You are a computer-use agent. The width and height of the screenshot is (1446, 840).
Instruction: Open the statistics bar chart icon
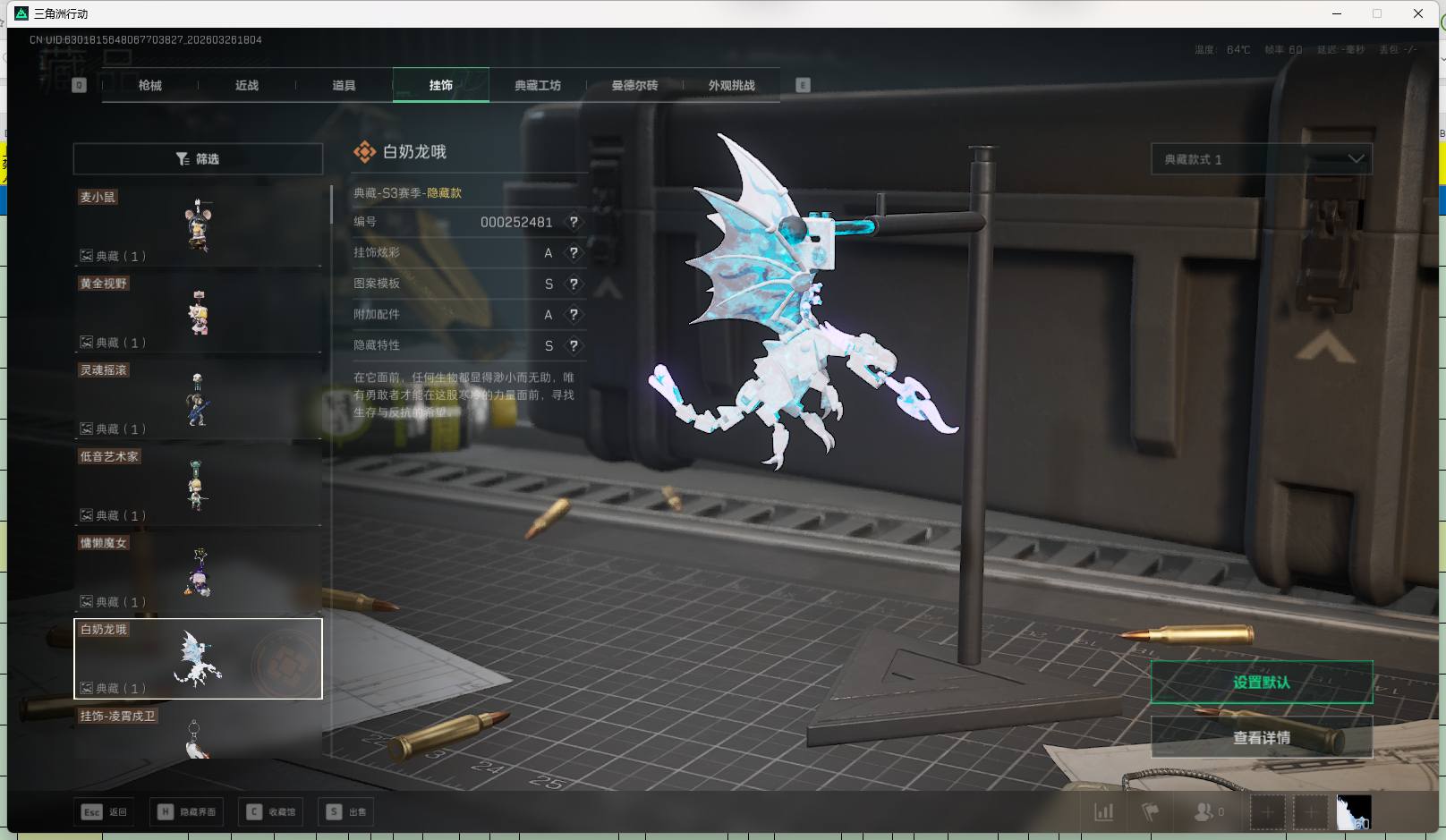(1104, 812)
